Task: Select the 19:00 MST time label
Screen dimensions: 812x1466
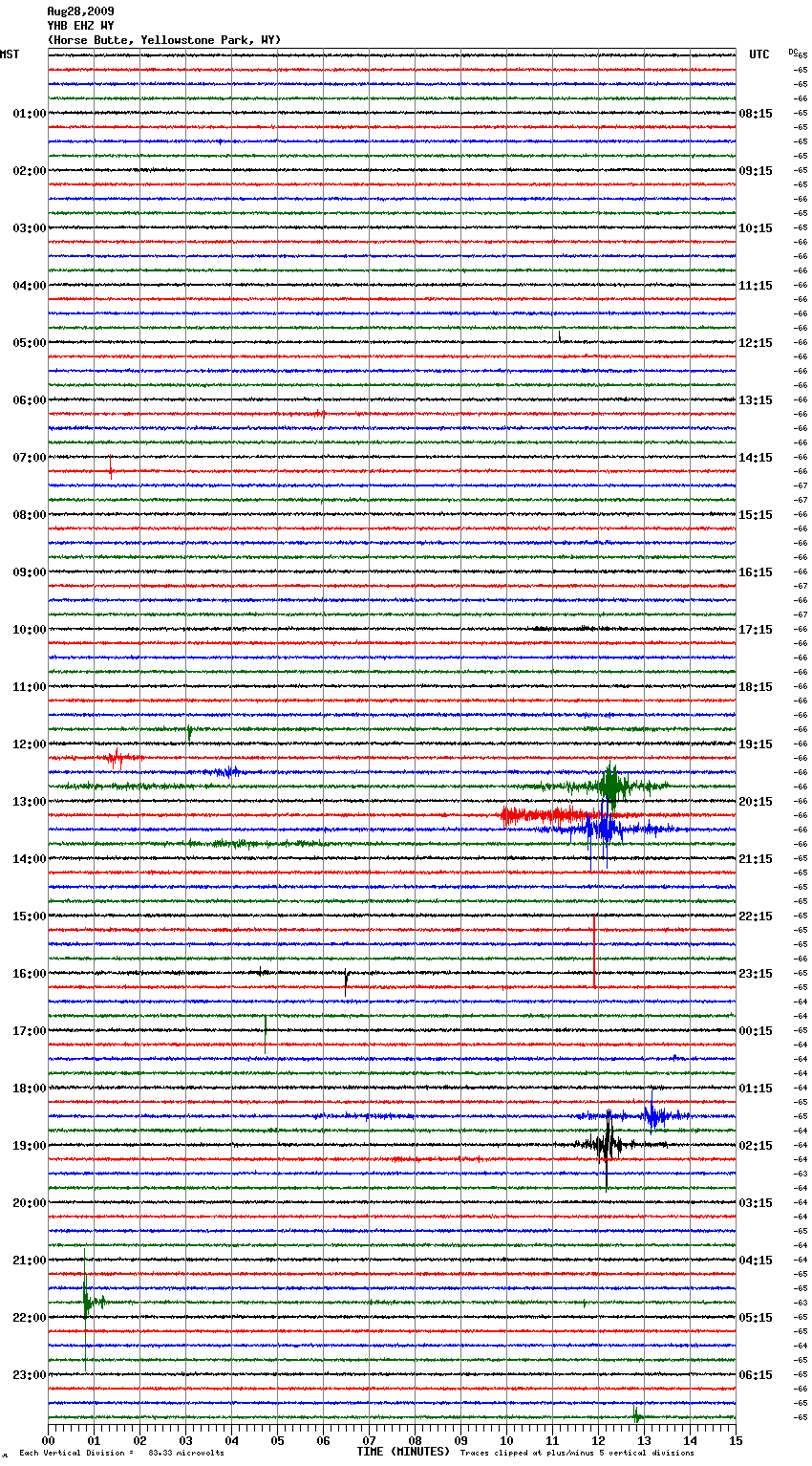Action: click(30, 1146)
